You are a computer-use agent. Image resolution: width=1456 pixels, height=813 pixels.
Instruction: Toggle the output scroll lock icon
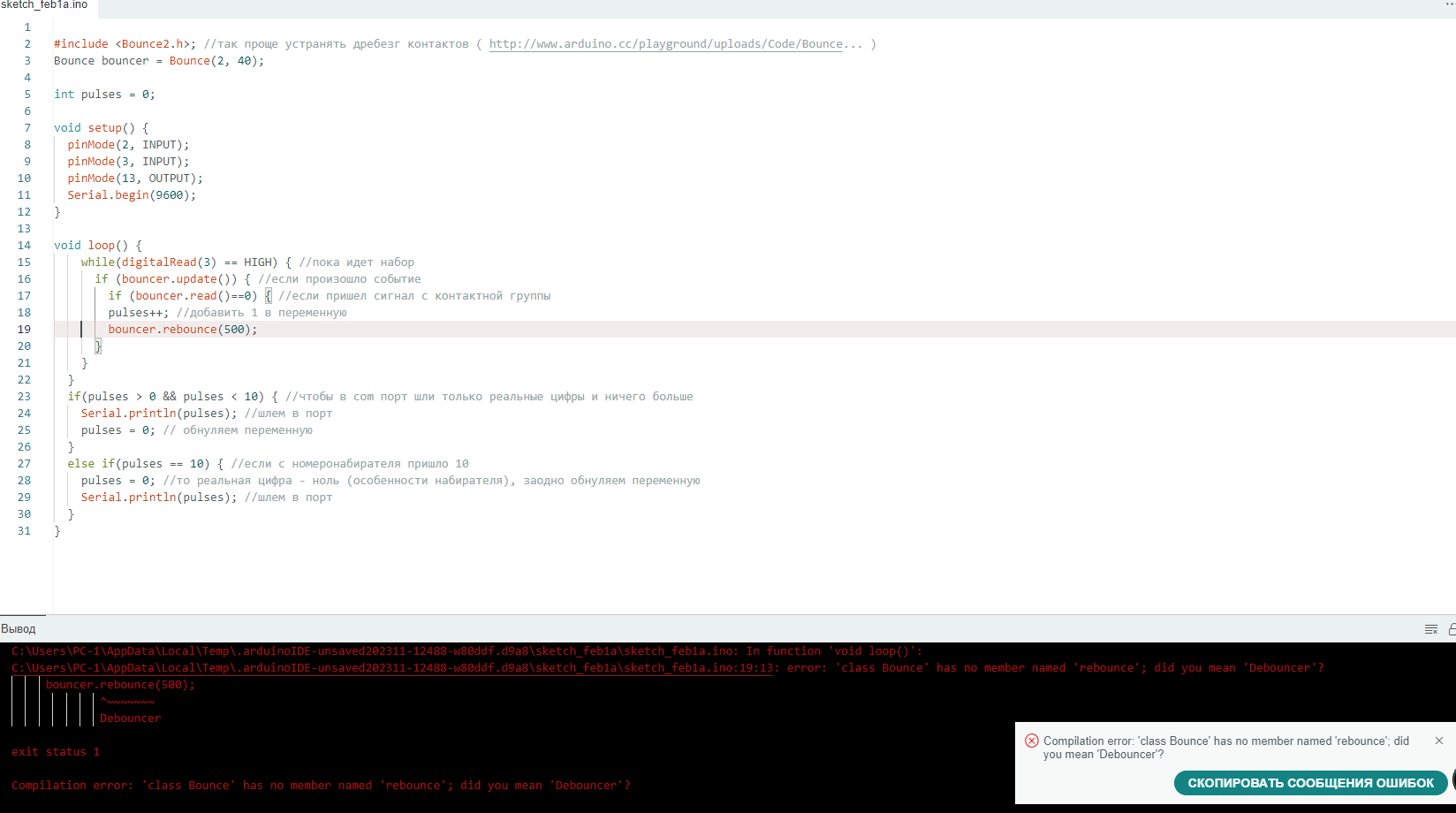point(1452,629)
